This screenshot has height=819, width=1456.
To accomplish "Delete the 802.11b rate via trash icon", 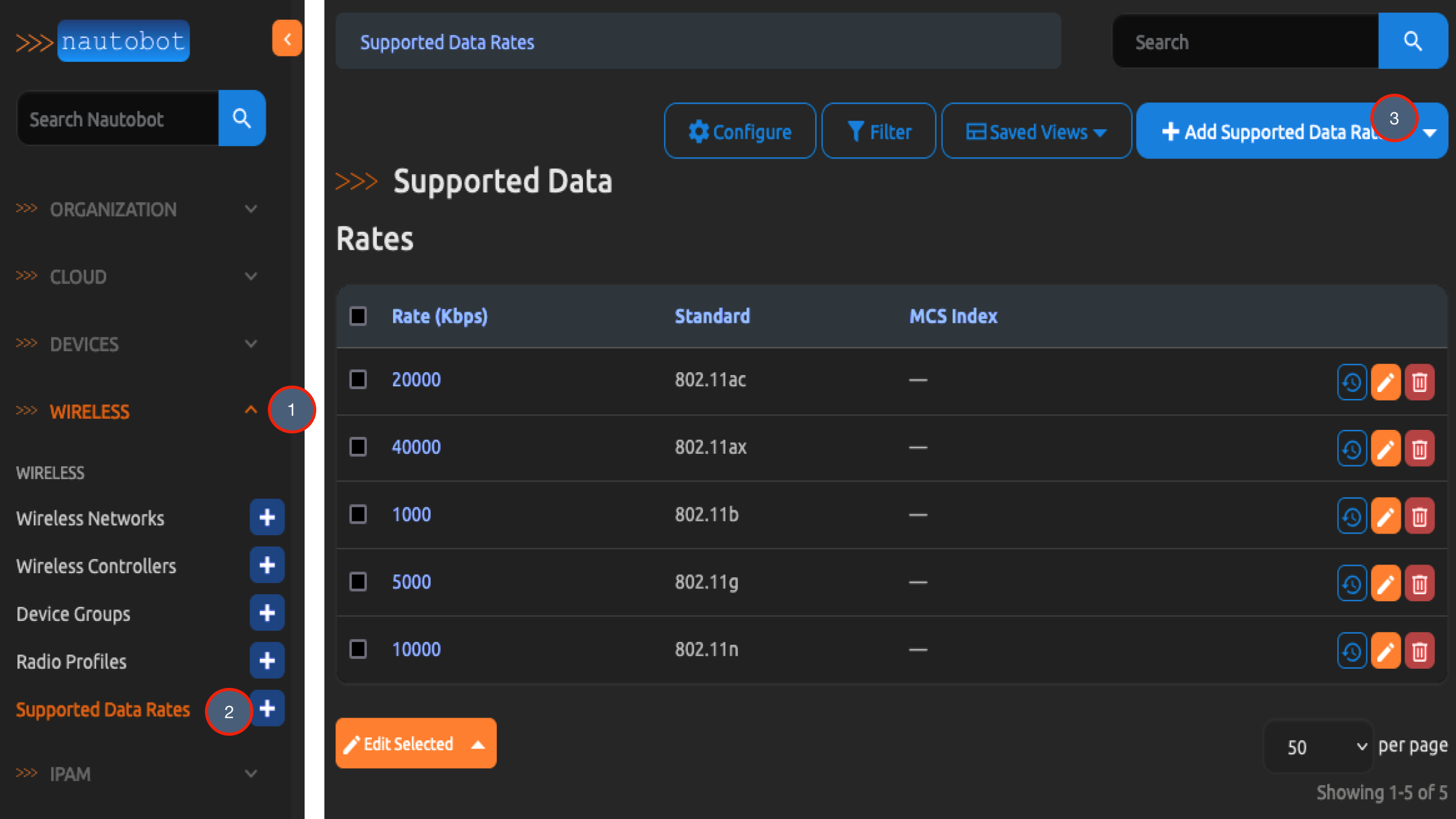I will [1420, 516].
